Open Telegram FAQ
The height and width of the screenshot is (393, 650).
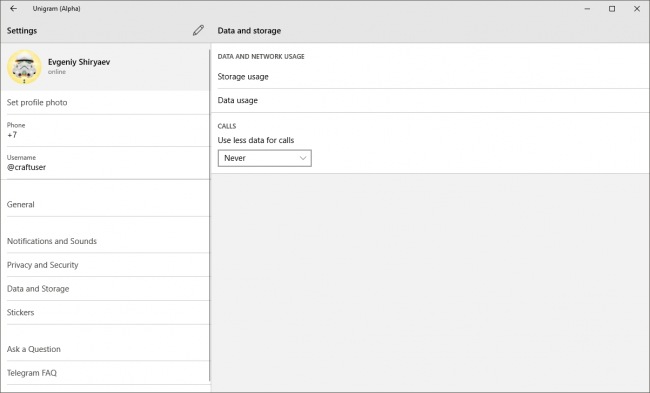point(105,373)
